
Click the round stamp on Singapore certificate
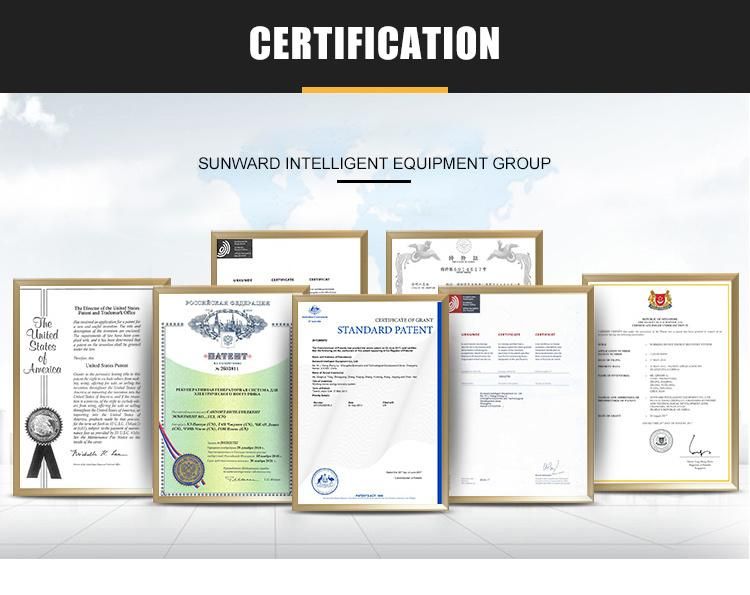(661, 441)
